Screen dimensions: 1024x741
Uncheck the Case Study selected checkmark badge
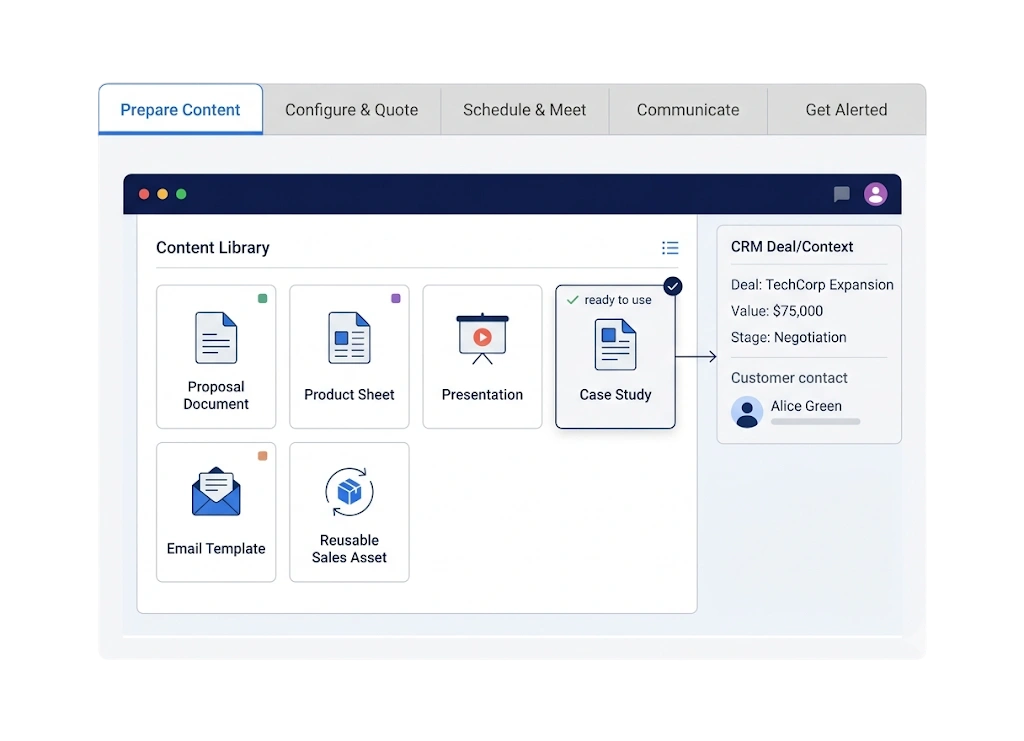673,286
